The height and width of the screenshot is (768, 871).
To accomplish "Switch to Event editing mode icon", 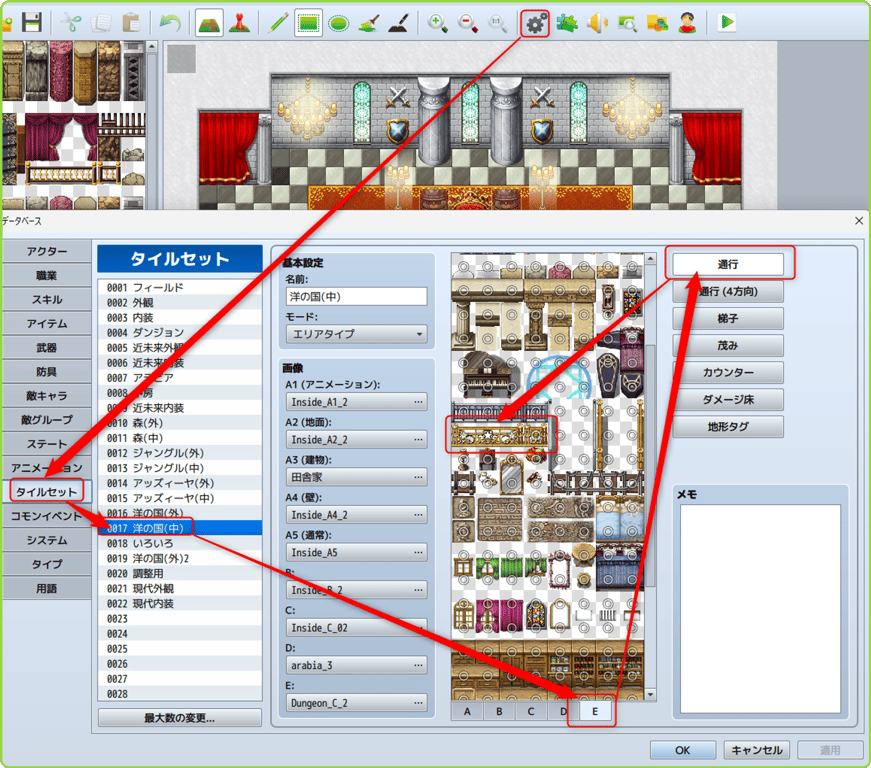I will [239, 23].
